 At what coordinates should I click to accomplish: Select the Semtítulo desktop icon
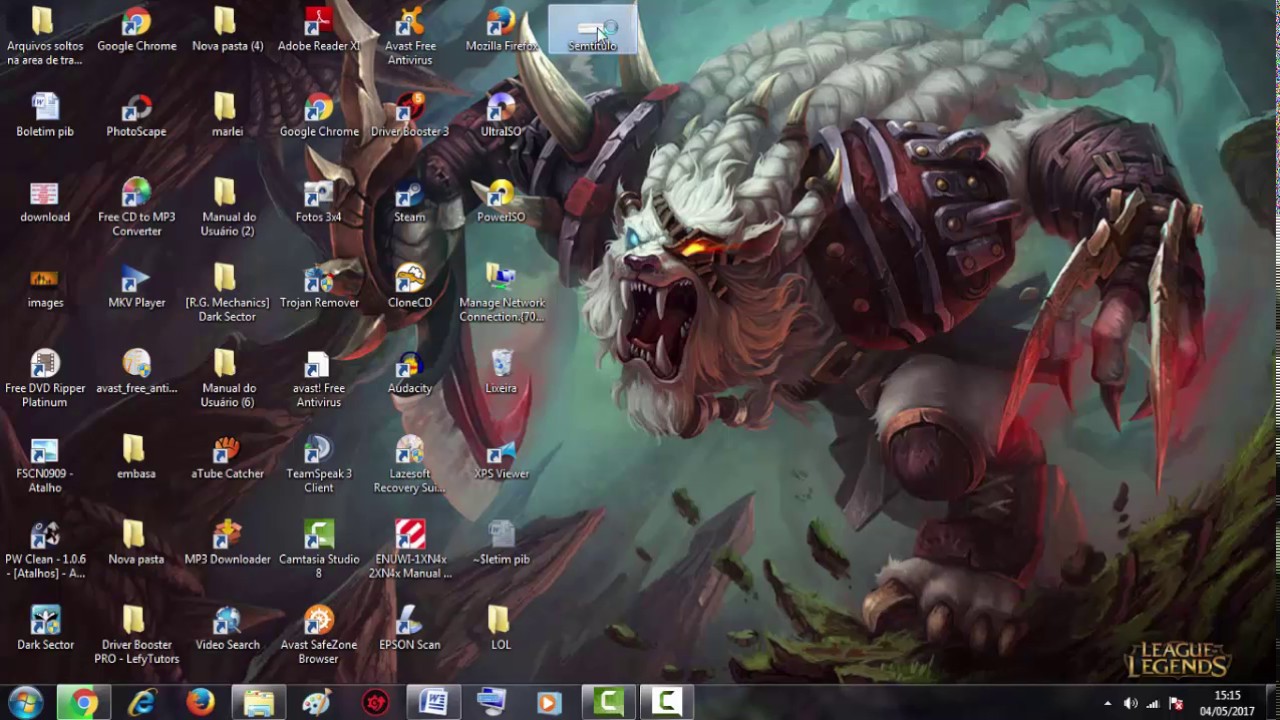[x=592, y=30]
